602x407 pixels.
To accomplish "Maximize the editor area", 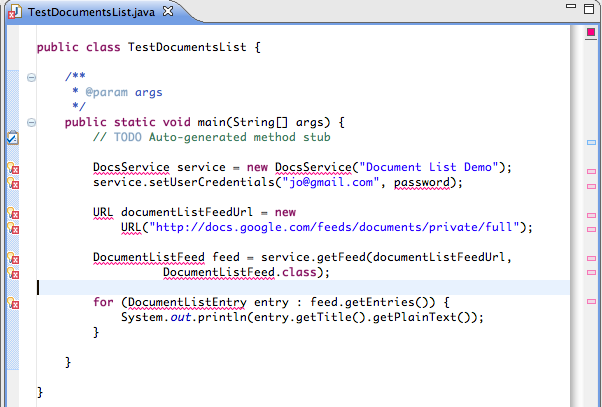I will coord(589,9).
